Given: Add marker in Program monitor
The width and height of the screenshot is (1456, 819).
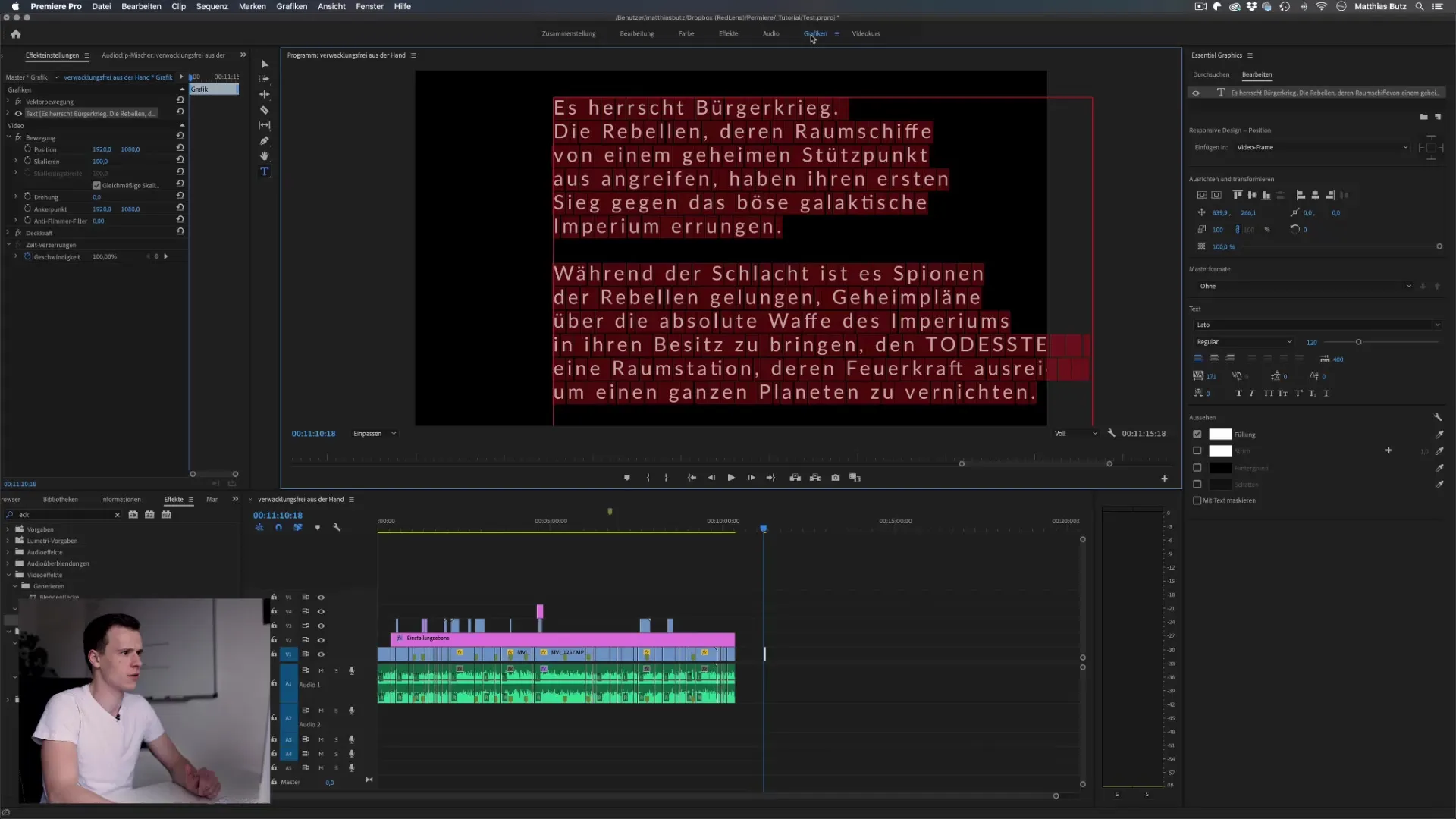Looking at the screenshot, I should point(626,478).
